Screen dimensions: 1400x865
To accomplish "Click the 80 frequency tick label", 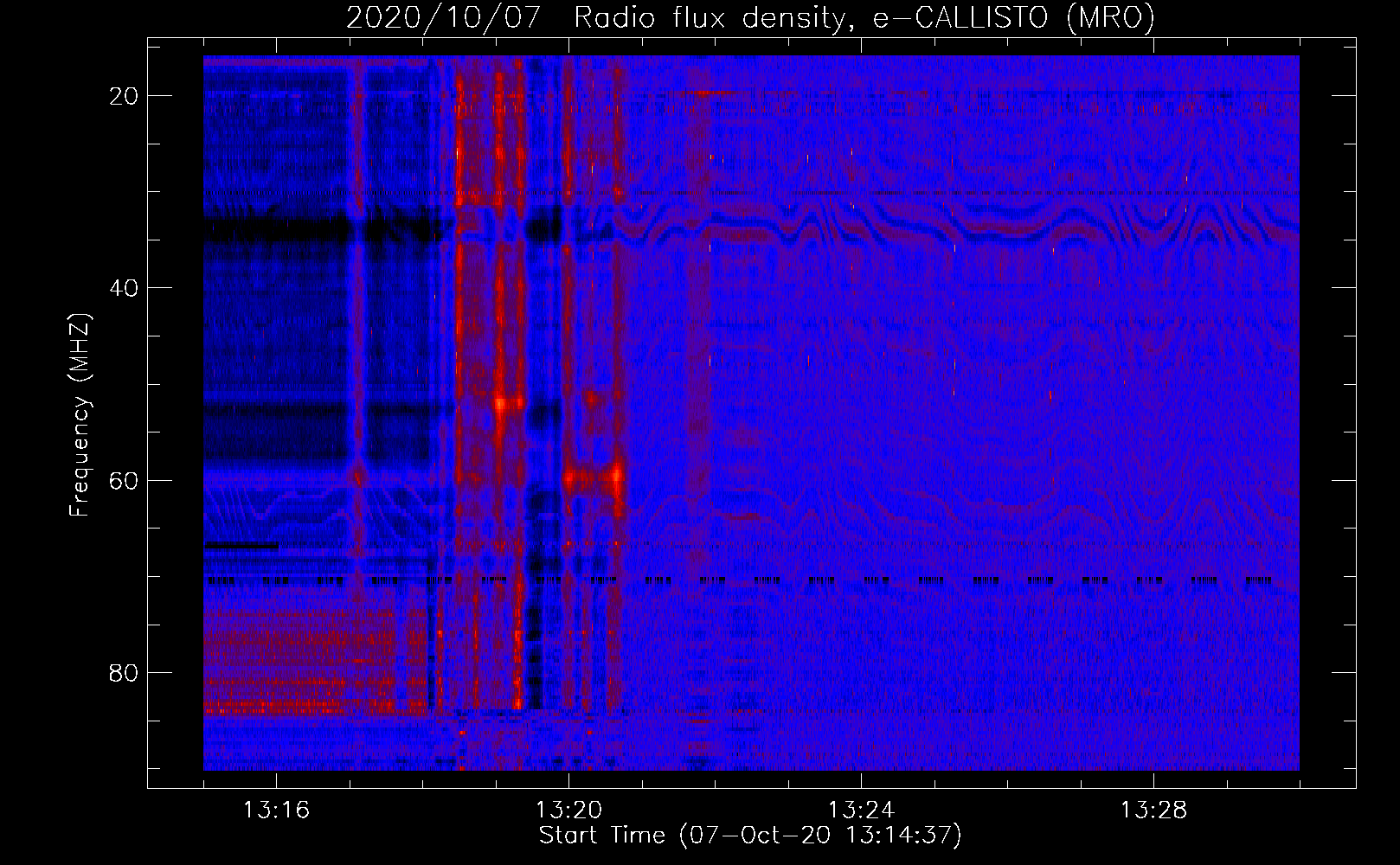I will 124,672.
